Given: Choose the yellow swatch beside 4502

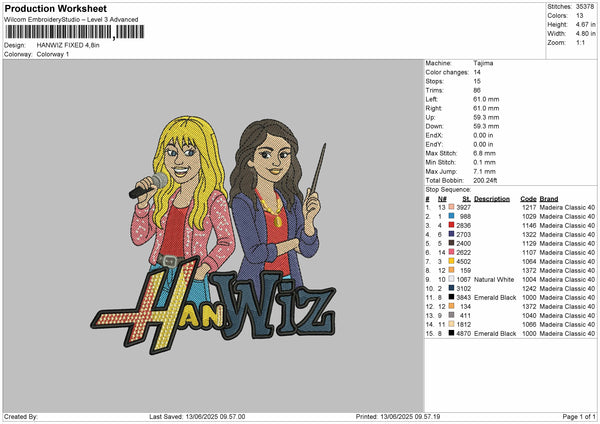Looking at the screenshot, I should click(451, 261).
